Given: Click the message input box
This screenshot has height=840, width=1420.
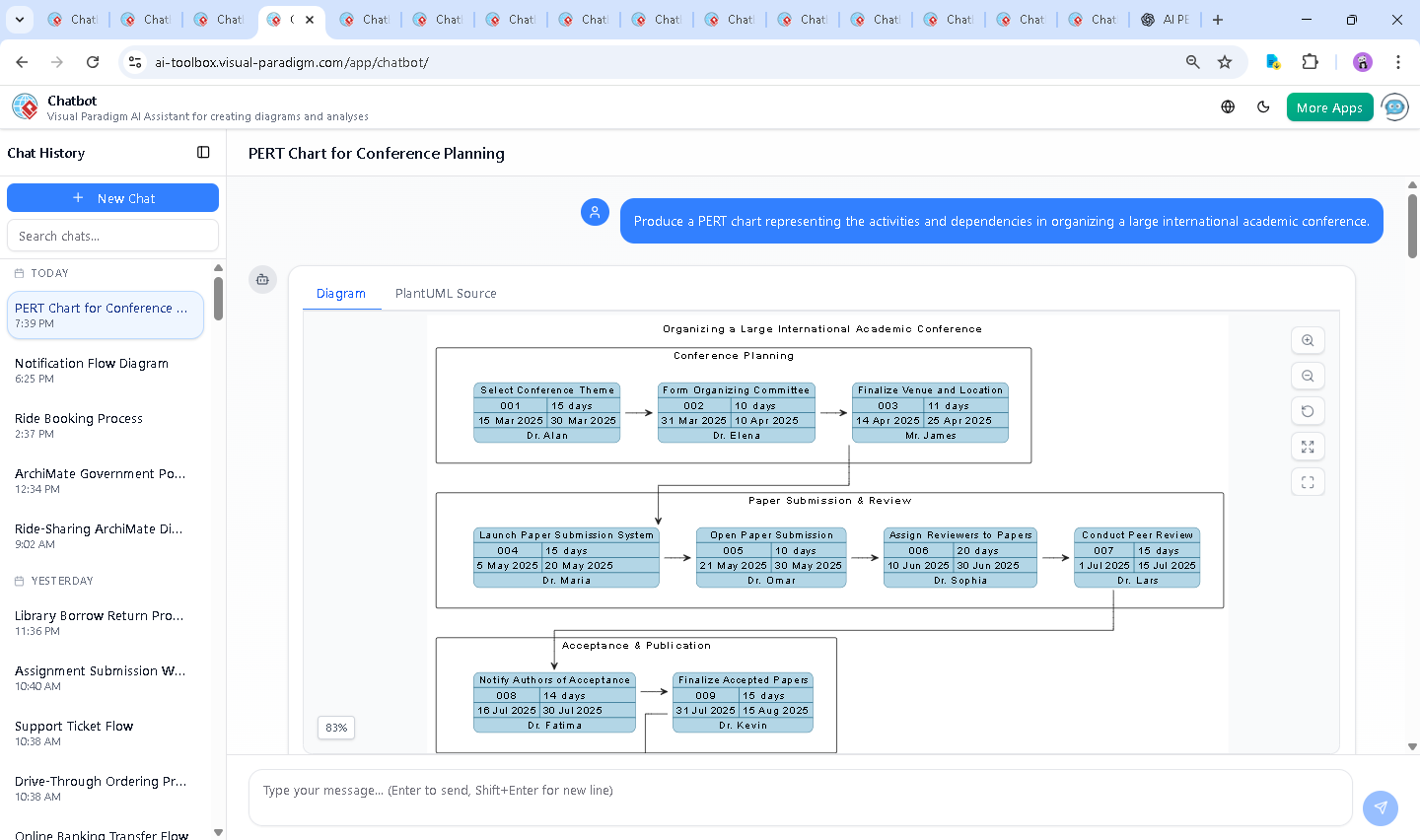Looking at the screenshot, I should [800, 798].
